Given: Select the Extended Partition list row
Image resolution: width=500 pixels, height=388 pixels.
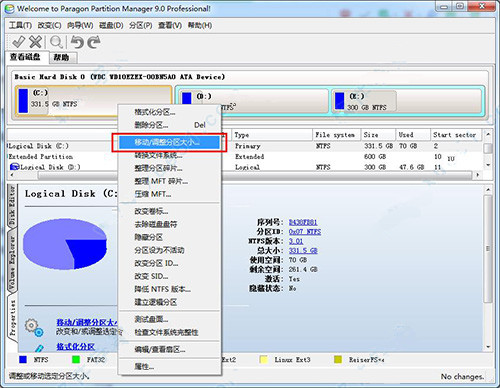Looking at the screenshot, I should (245, 157).
